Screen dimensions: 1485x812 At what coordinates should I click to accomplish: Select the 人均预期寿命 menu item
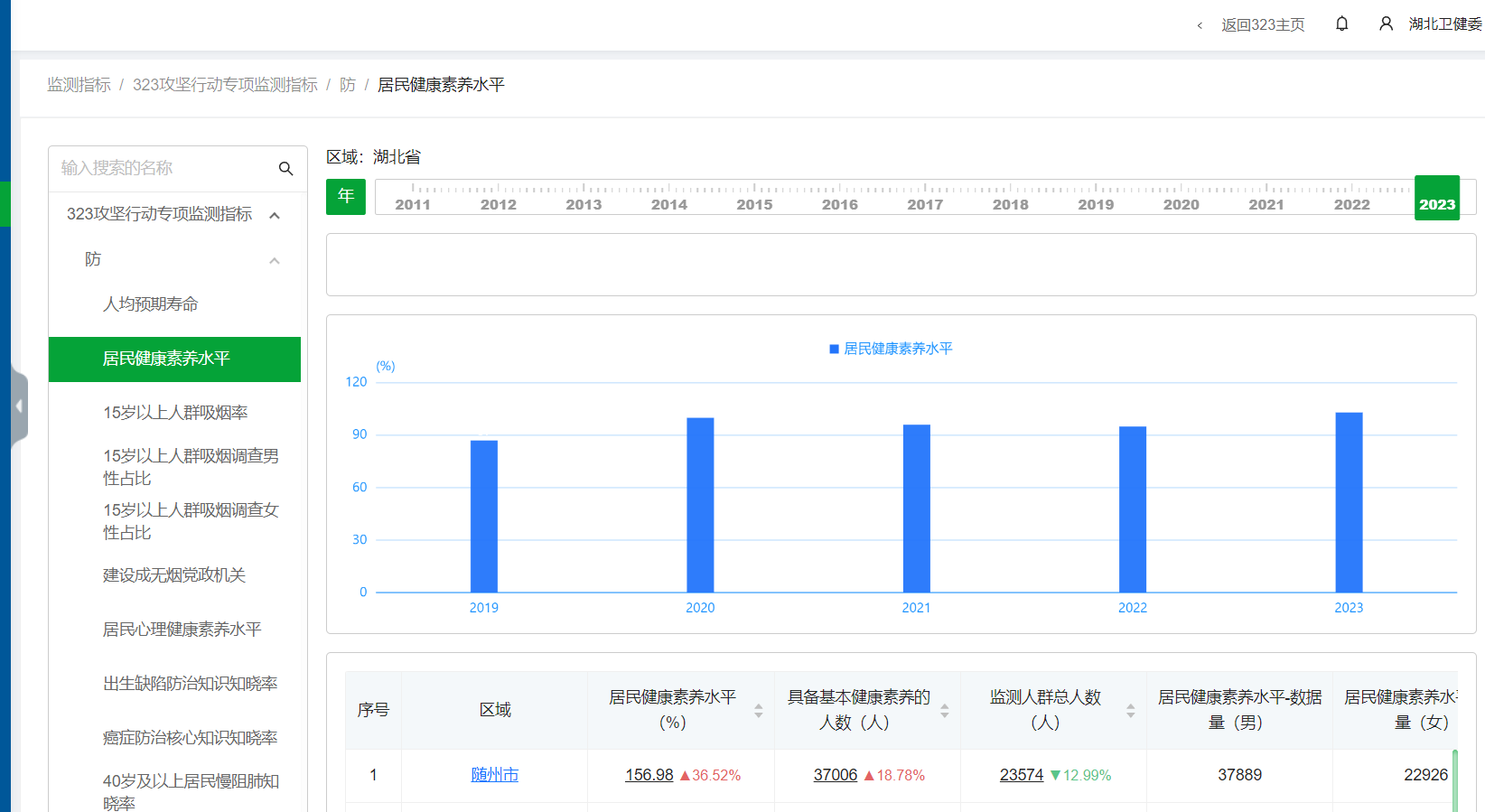pyautogui.click(x=150, y=304)
